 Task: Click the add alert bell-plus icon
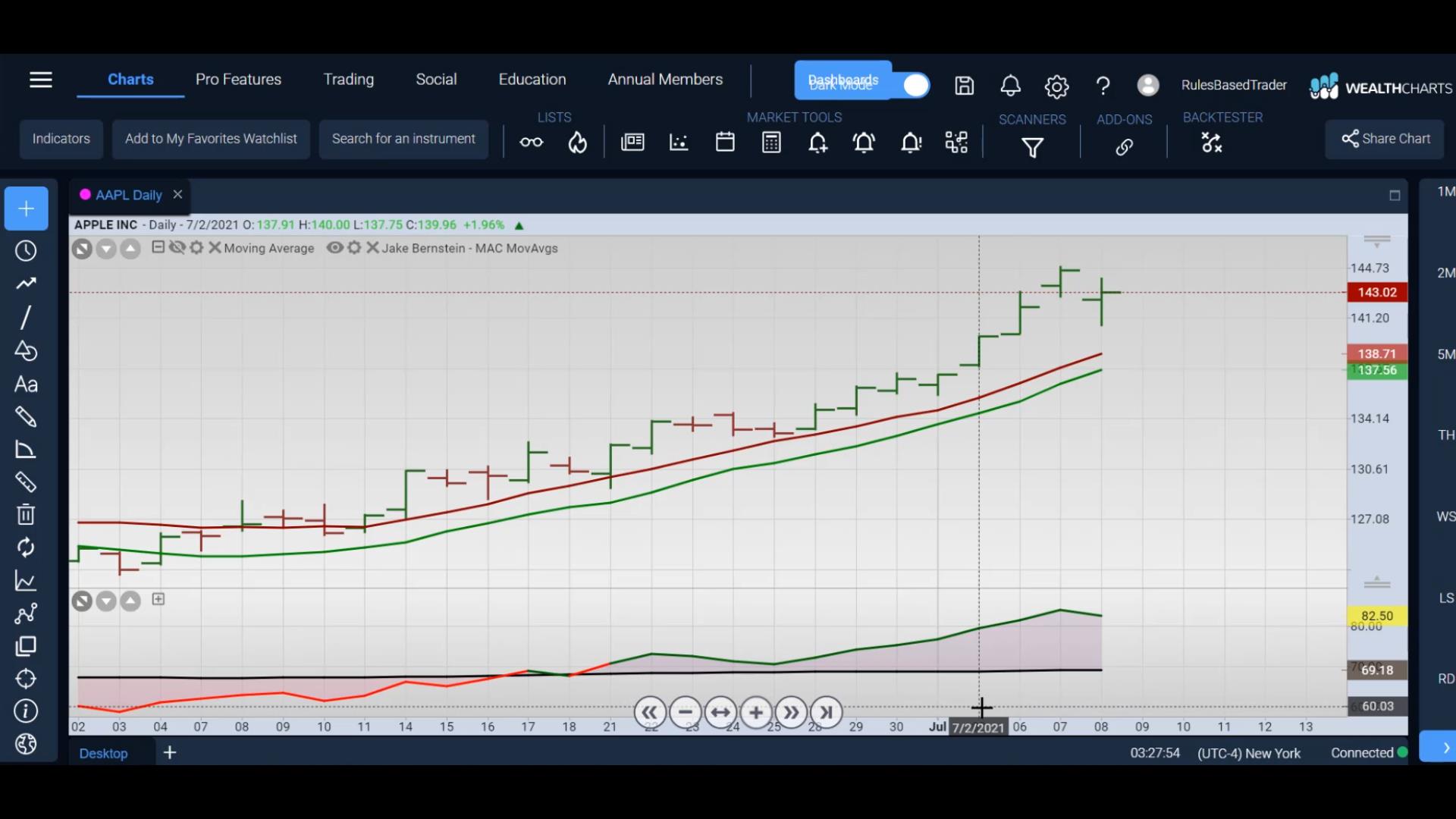pos(818,143)
